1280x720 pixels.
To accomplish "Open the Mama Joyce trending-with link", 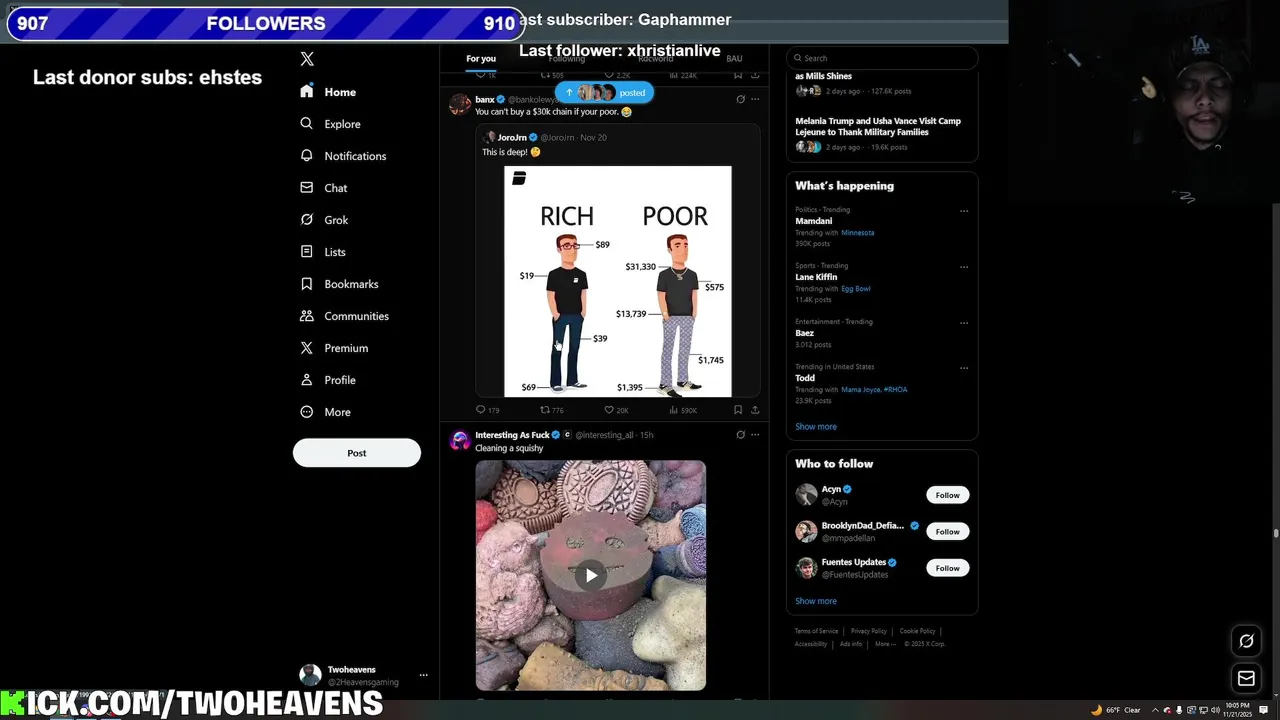I will 860,390.
